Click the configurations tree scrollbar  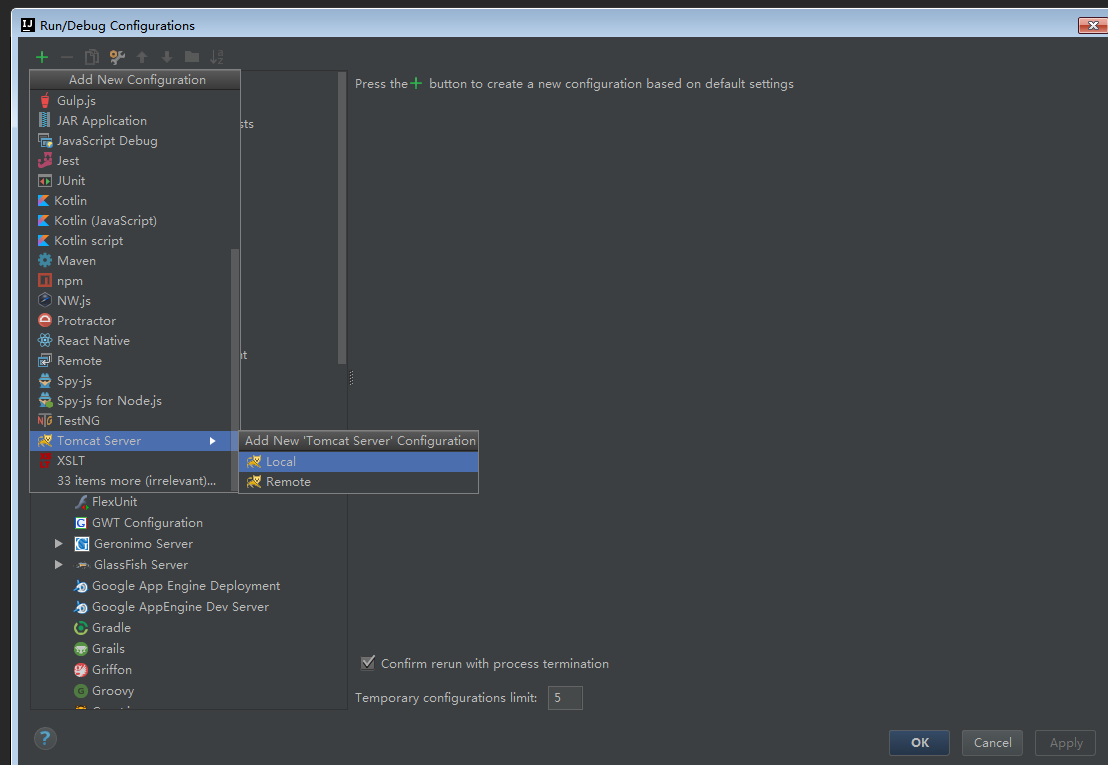pos(342,218)
